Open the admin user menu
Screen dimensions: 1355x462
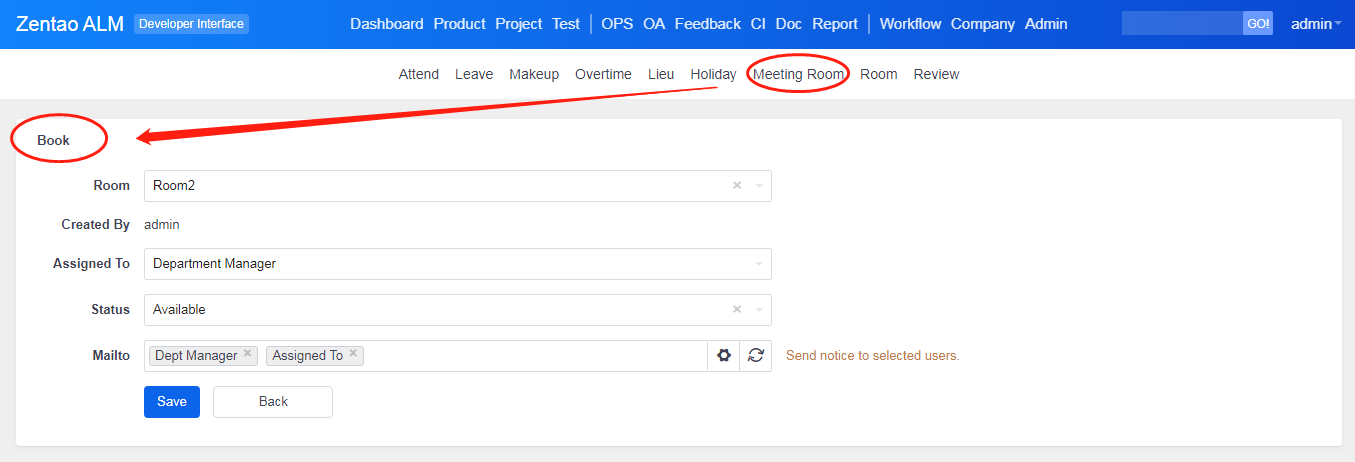[1316, 24]
